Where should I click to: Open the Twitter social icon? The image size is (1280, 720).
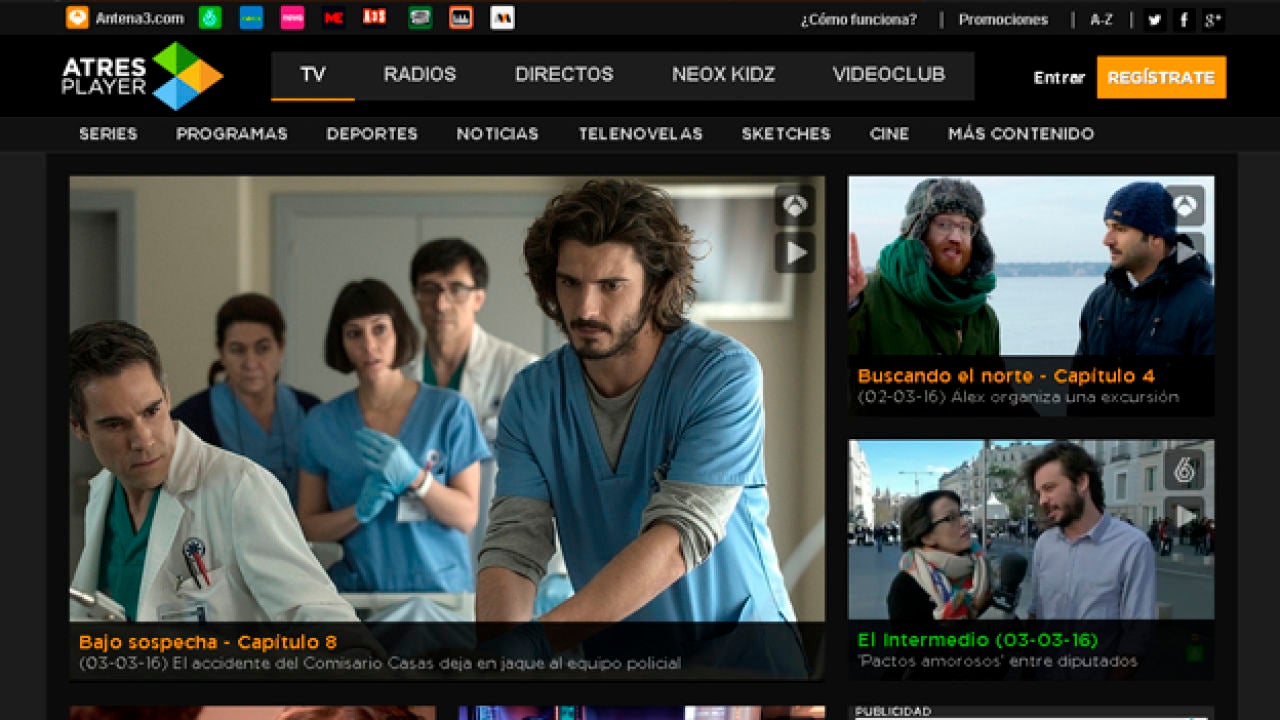point(1154,19)
